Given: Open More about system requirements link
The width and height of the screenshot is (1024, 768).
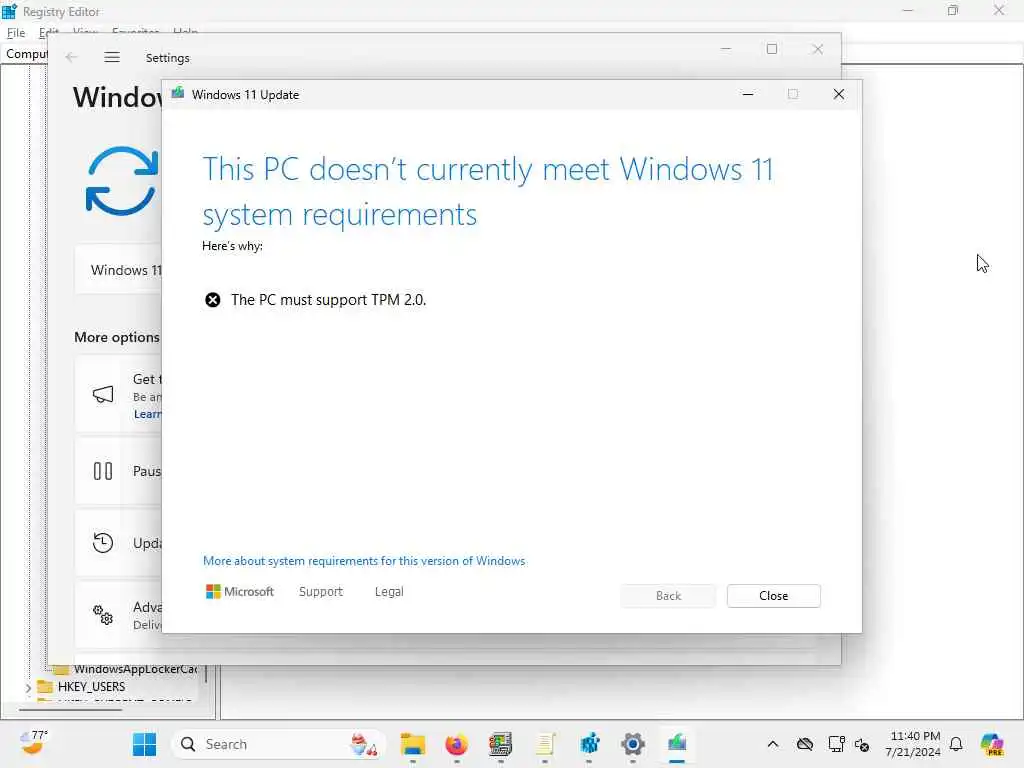Looking at the screenshot, I should click(364, 561).
